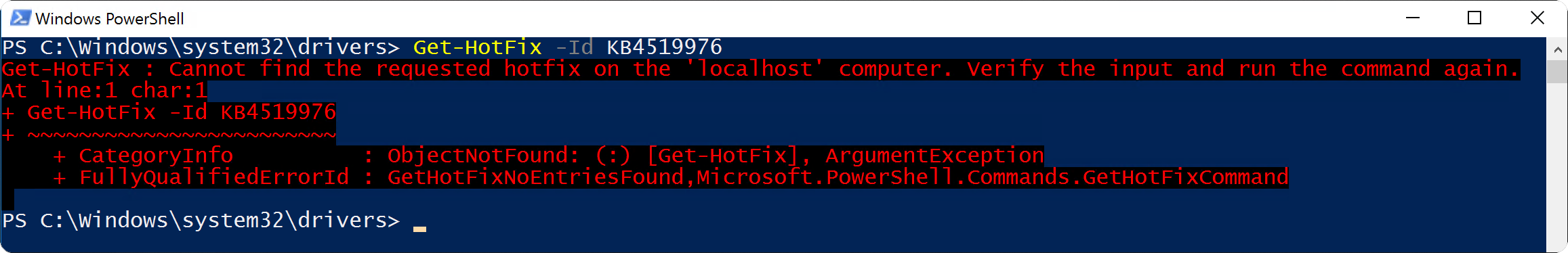Click GetHotFixNoEntriesFound error identifier text
The height and width of the screenshot is (253, 1568).
point(539,177)
